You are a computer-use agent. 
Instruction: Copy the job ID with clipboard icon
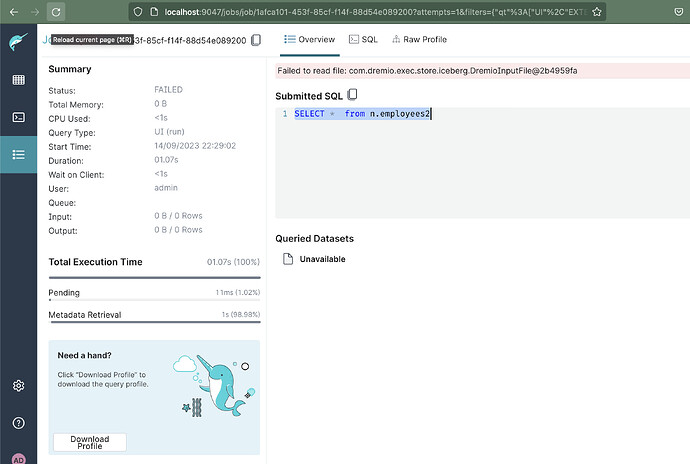click(256, 40)
